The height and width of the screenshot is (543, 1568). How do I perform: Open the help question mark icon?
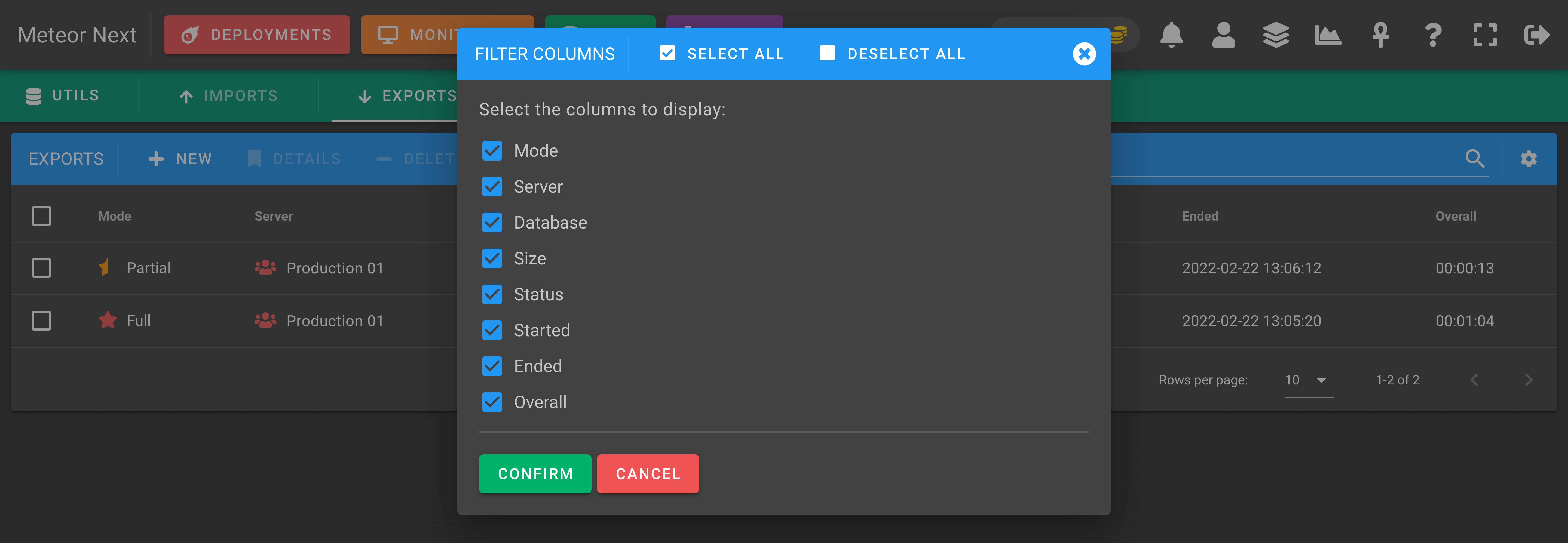[1433, 35]
